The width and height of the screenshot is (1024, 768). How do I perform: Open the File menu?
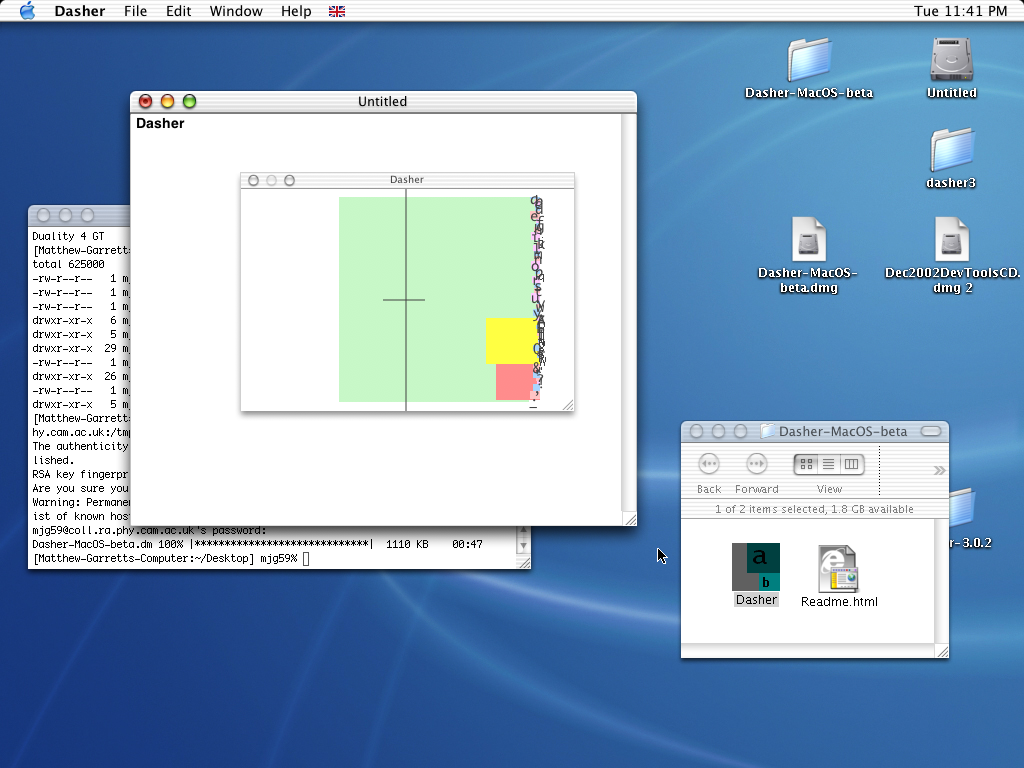(x=135, y=11)
